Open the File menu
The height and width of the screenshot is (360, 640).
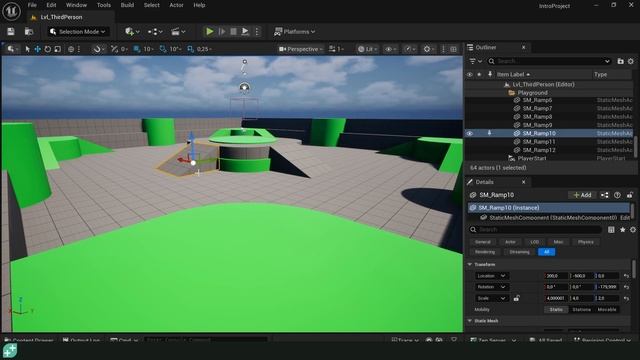(x=32, y=5)
